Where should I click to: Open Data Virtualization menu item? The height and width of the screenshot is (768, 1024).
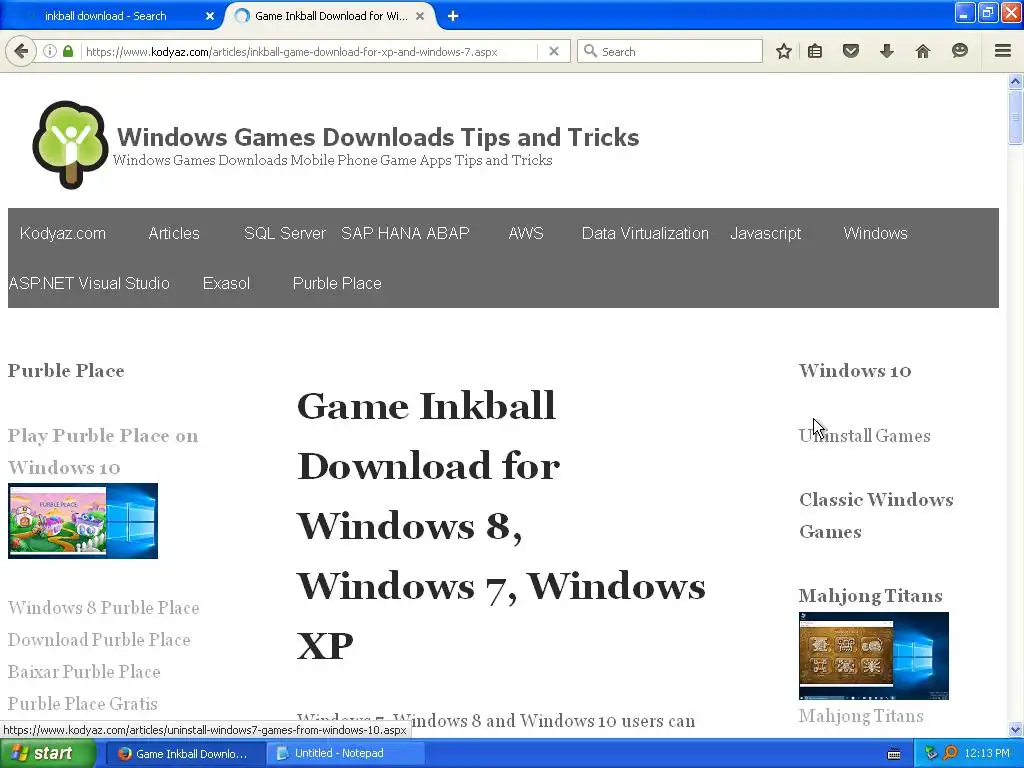[645, 233]
